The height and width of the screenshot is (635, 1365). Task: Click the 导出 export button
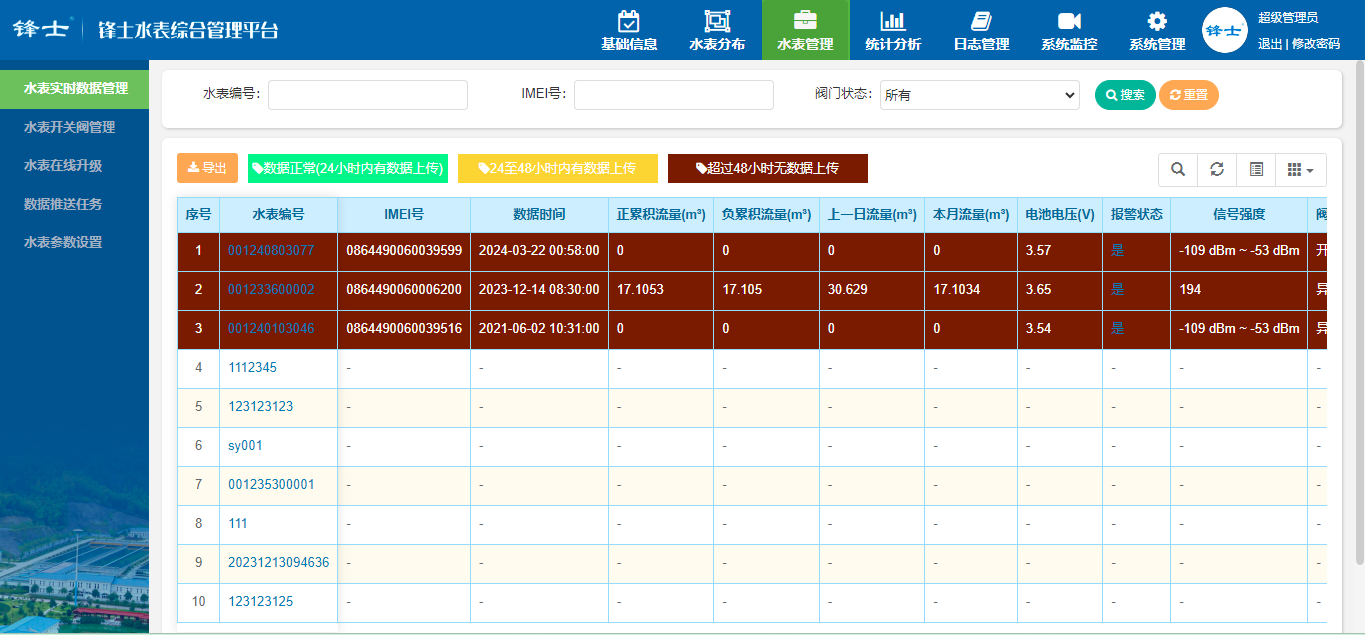click(x=207, y=168)
